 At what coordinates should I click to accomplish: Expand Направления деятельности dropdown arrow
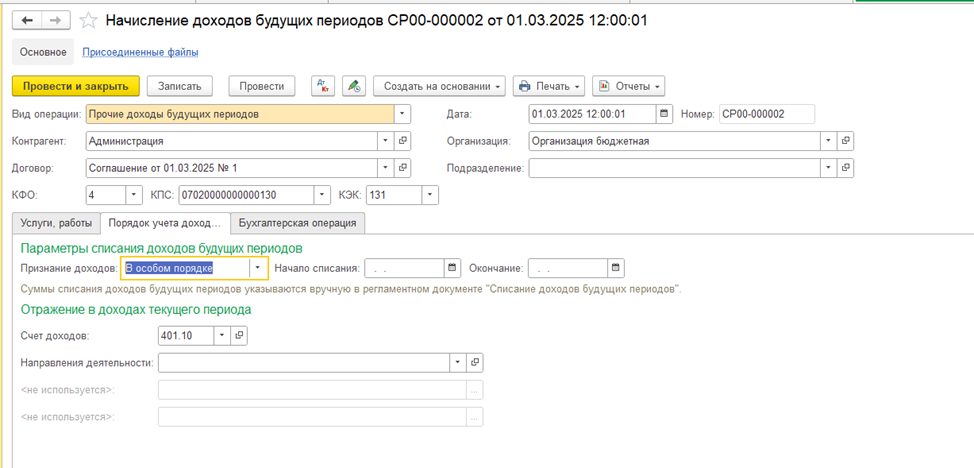pyautogui.click(x=458, y=362)
